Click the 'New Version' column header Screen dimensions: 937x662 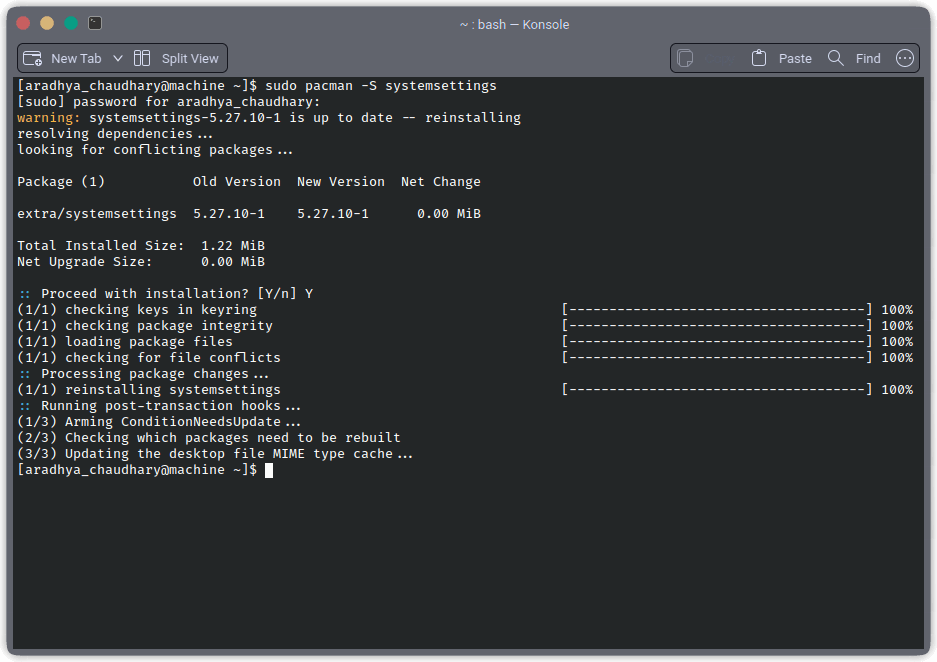pyautogui.click(x=341, y=182)
